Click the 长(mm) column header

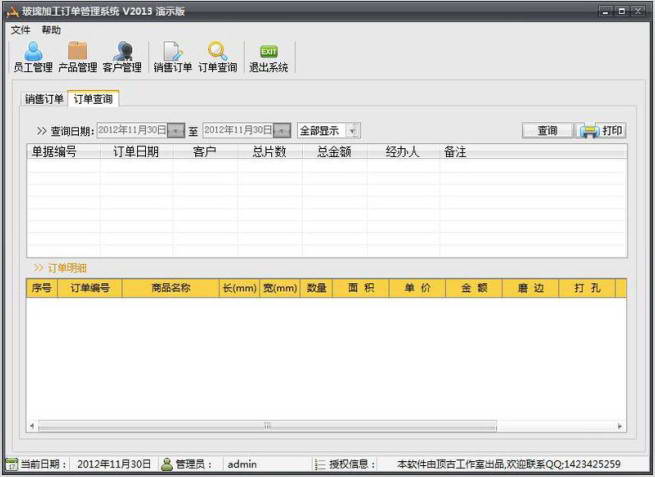tap(239, 288)
